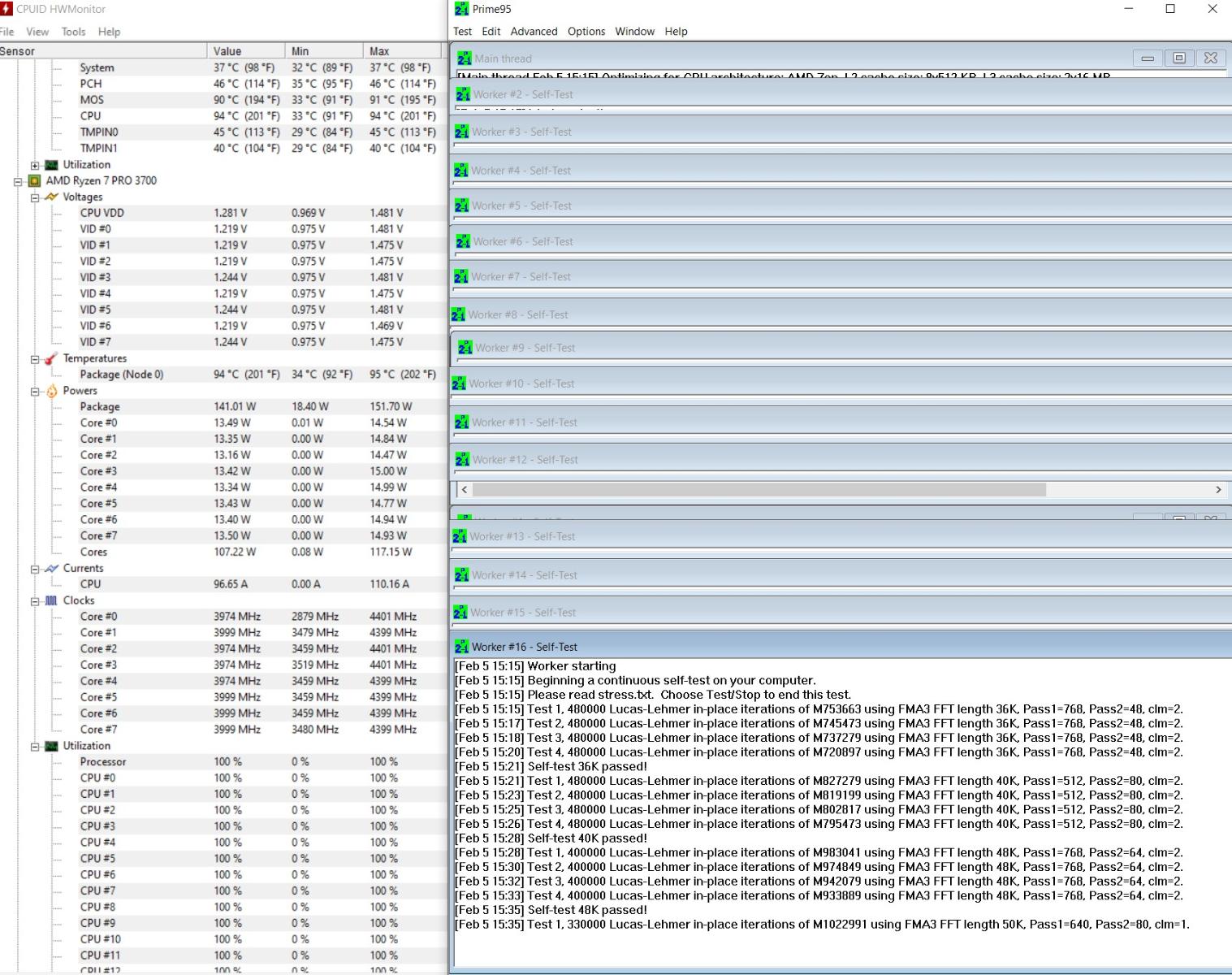Click the Max column header

(403, 51)
